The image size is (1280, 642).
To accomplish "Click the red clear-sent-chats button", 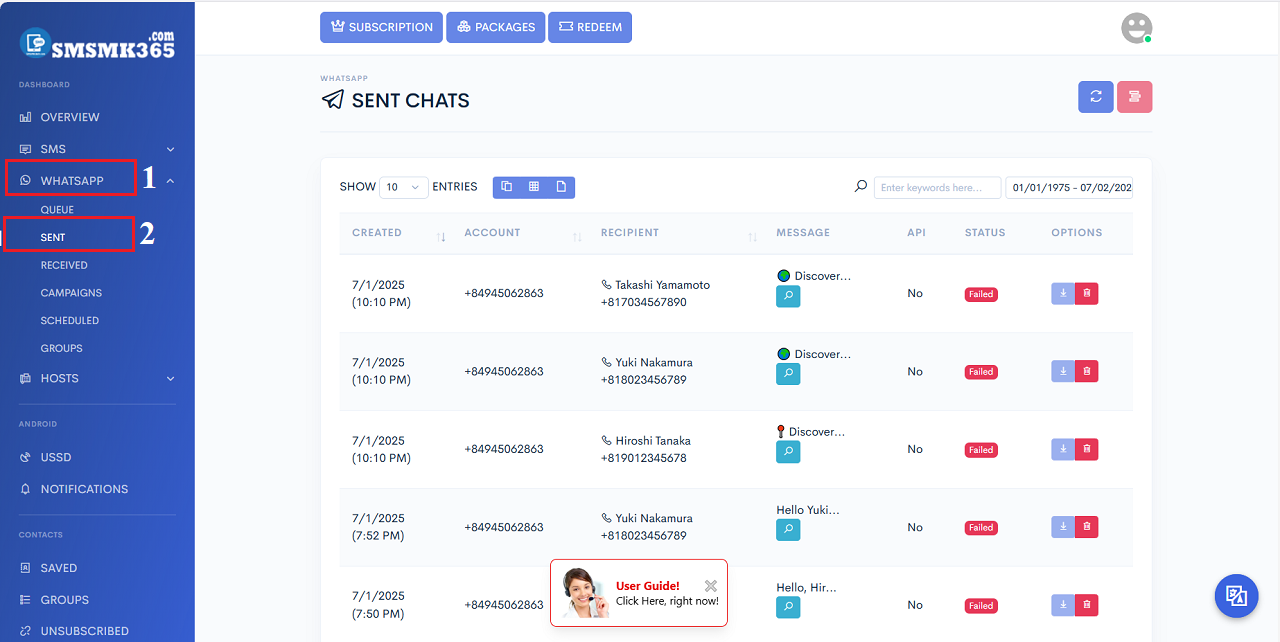I will [1135, 96].
